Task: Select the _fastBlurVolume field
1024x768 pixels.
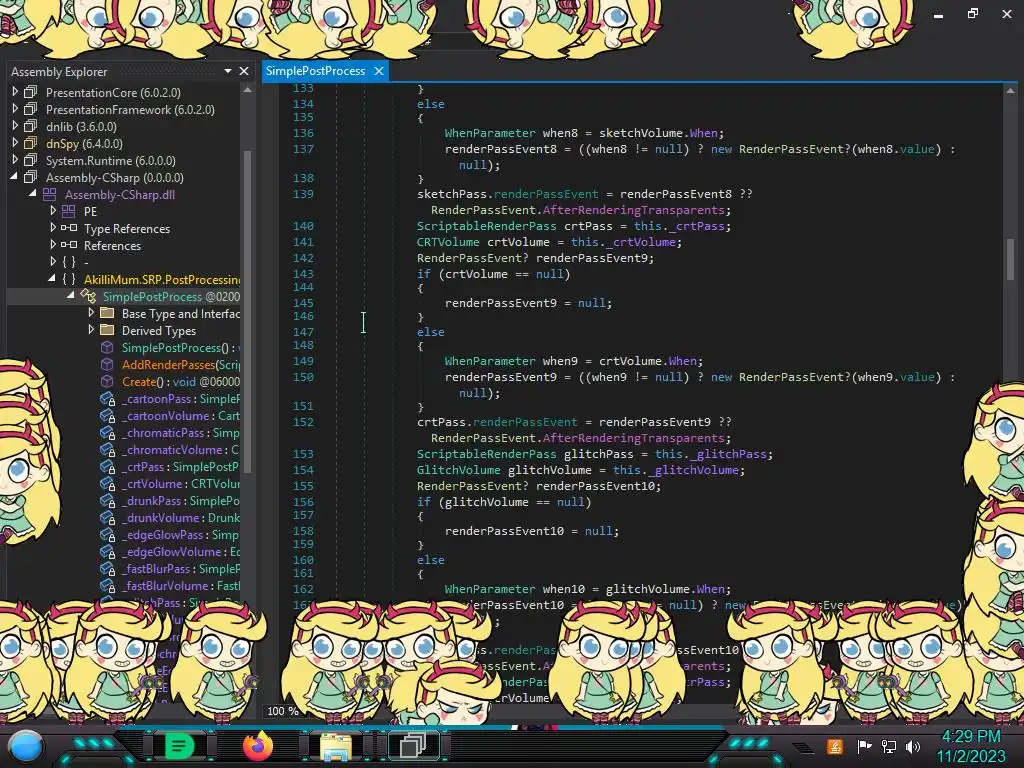Action: coord(181,585)
